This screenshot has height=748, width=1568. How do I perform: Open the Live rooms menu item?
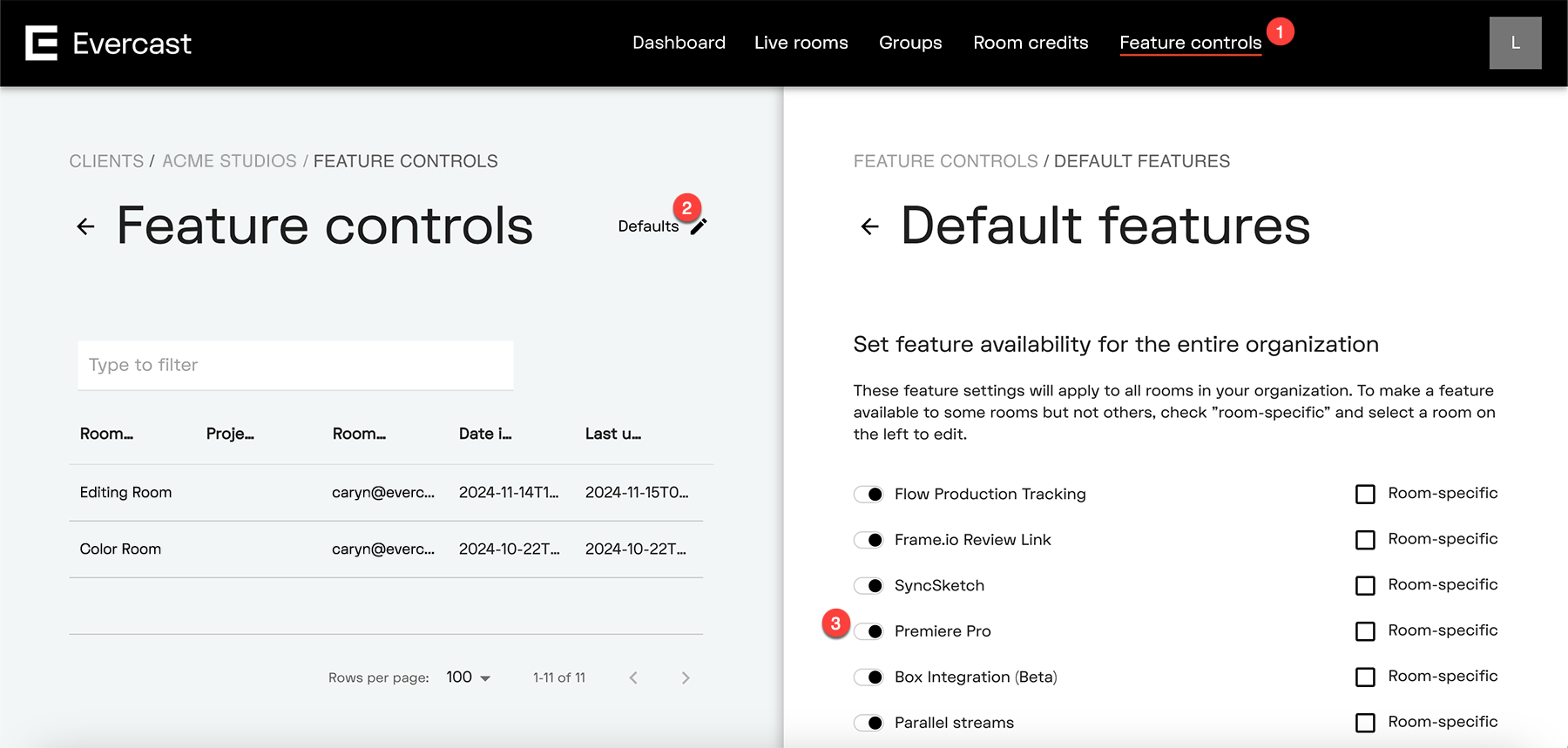801,43
